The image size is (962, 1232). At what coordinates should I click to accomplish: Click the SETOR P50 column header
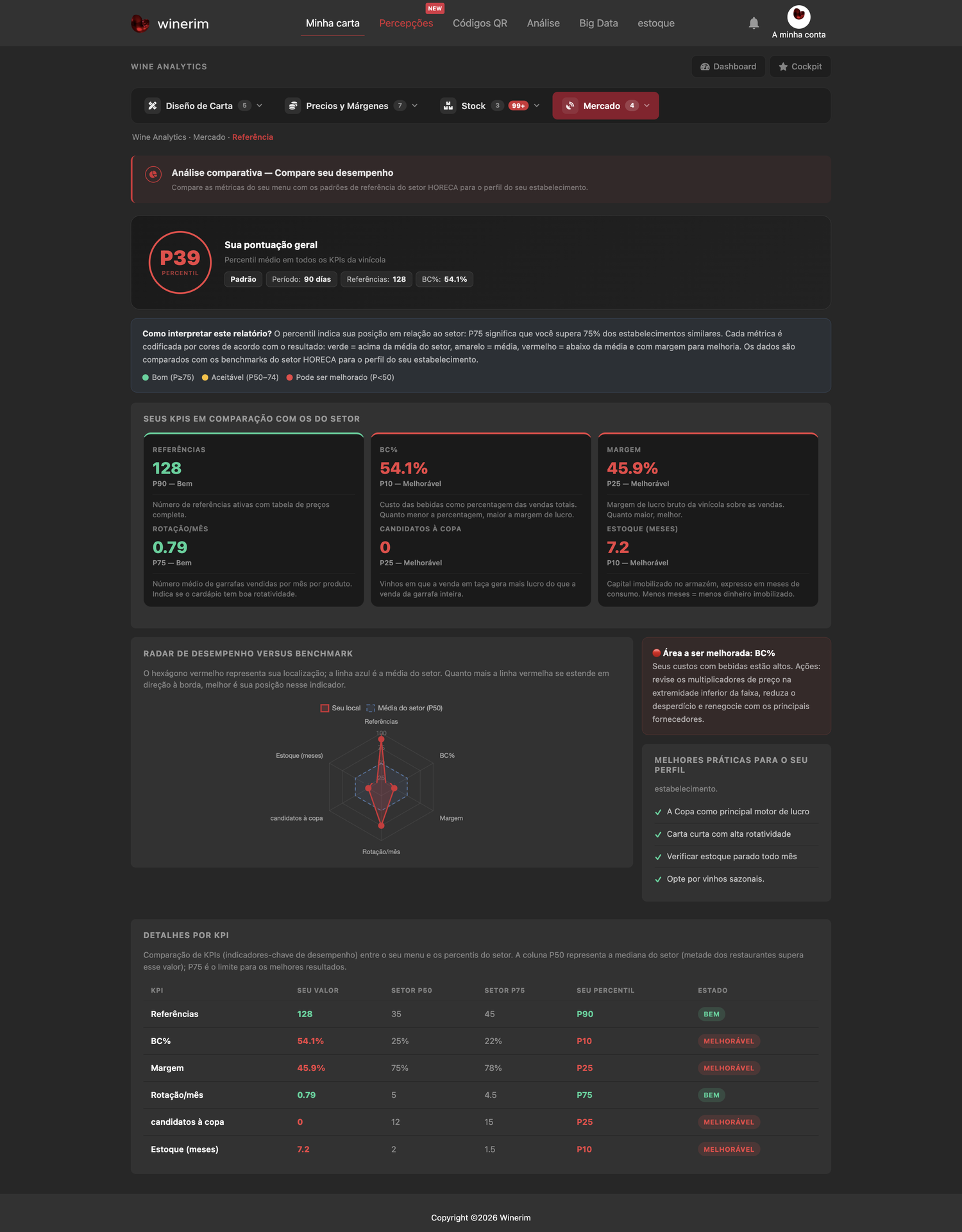tap(412, 991)
